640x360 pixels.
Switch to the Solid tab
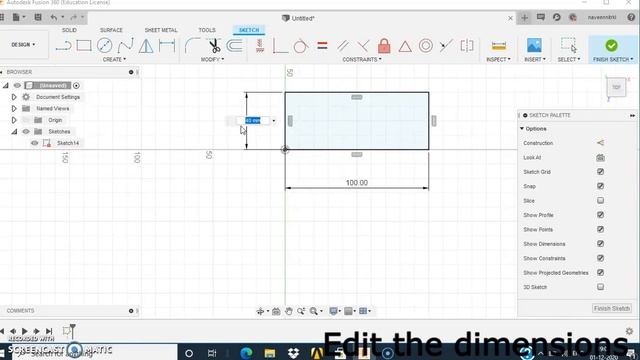coord(69,30)
